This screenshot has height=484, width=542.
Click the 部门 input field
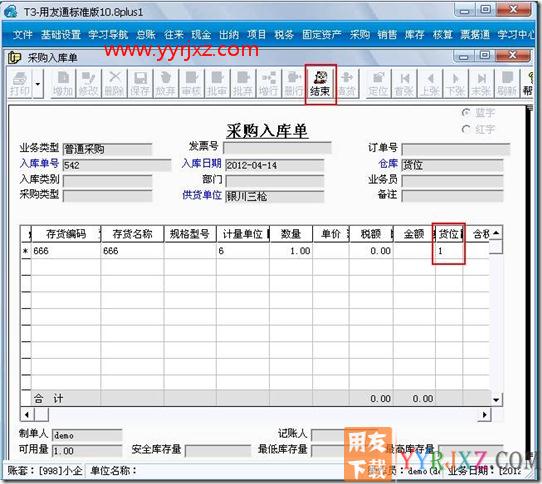click(274, 181)
